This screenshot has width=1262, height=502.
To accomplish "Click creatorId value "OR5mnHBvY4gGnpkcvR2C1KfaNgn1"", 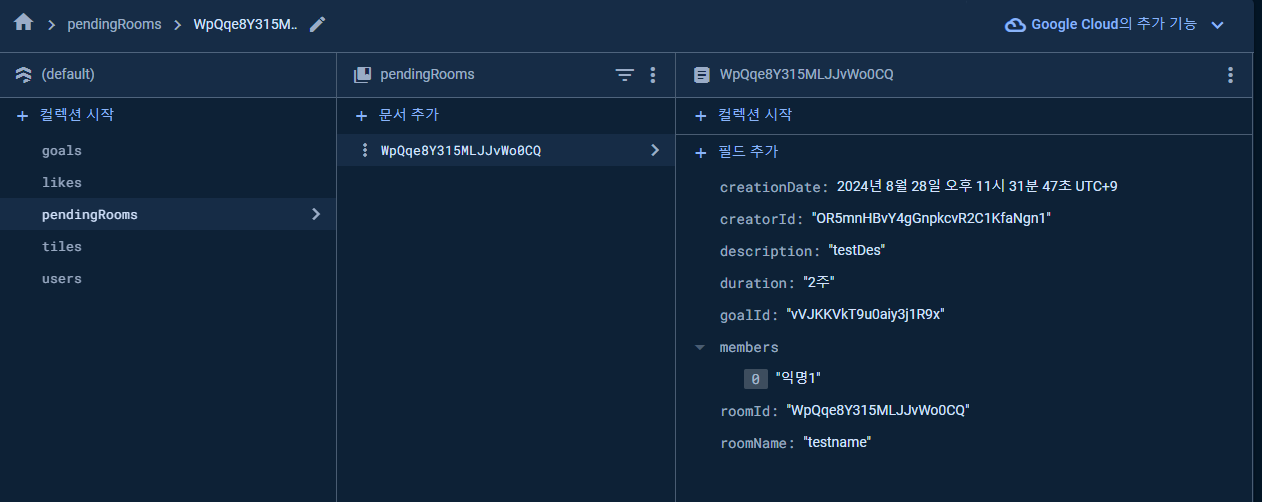I will (931, 218).
